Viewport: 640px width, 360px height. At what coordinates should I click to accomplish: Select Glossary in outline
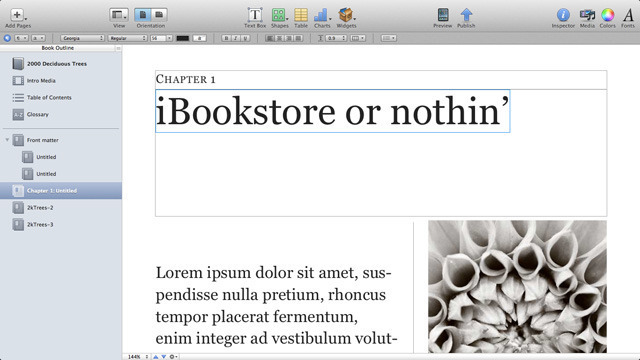(x=38, y=115)
